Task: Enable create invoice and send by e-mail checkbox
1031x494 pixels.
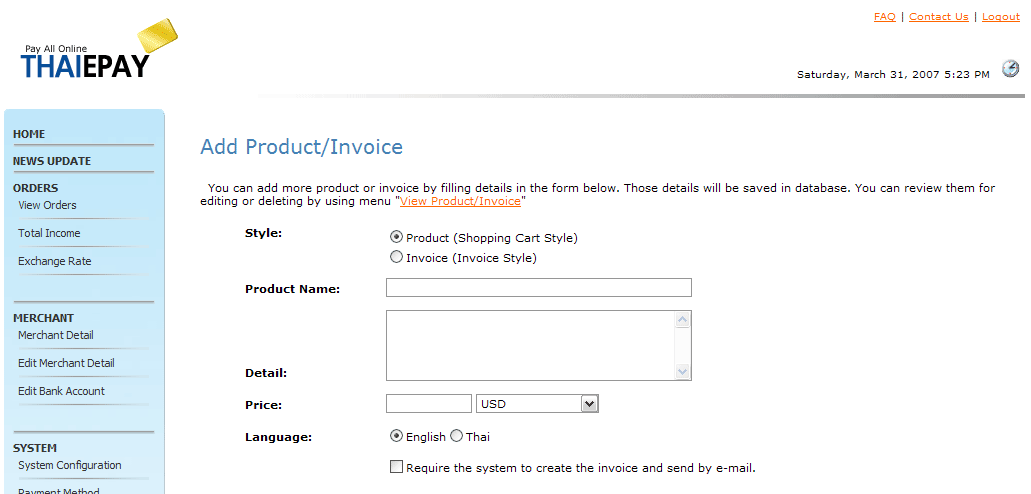Action: (396, 467)
